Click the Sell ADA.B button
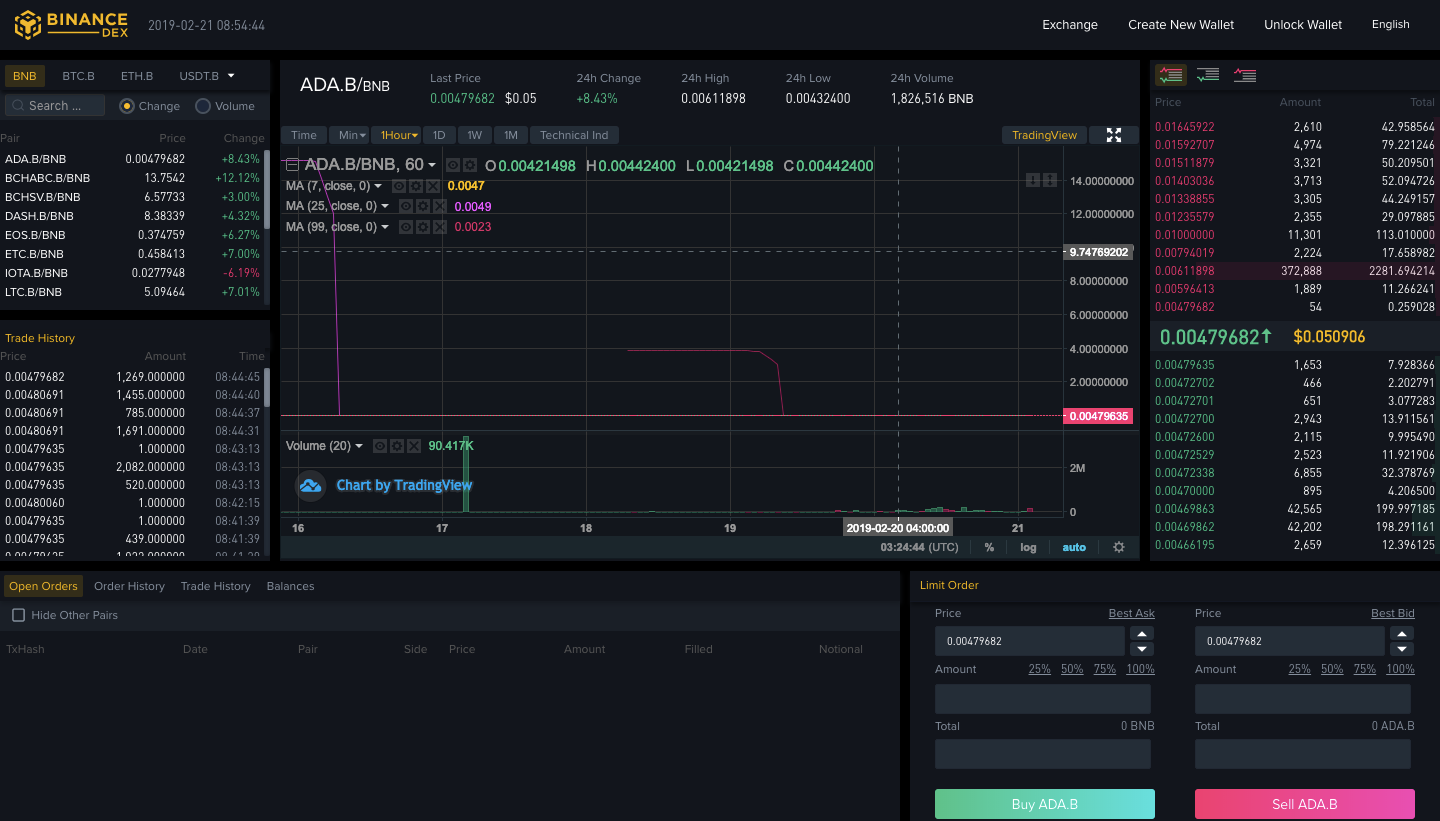The height and width of the screenshot is (821, 1440). [x=1304, y=804]
